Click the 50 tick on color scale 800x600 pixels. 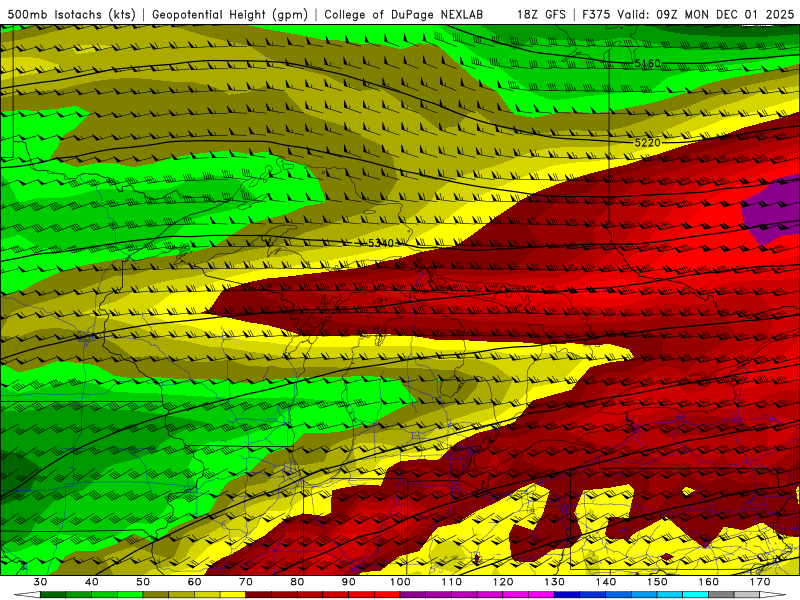[143, 582]
